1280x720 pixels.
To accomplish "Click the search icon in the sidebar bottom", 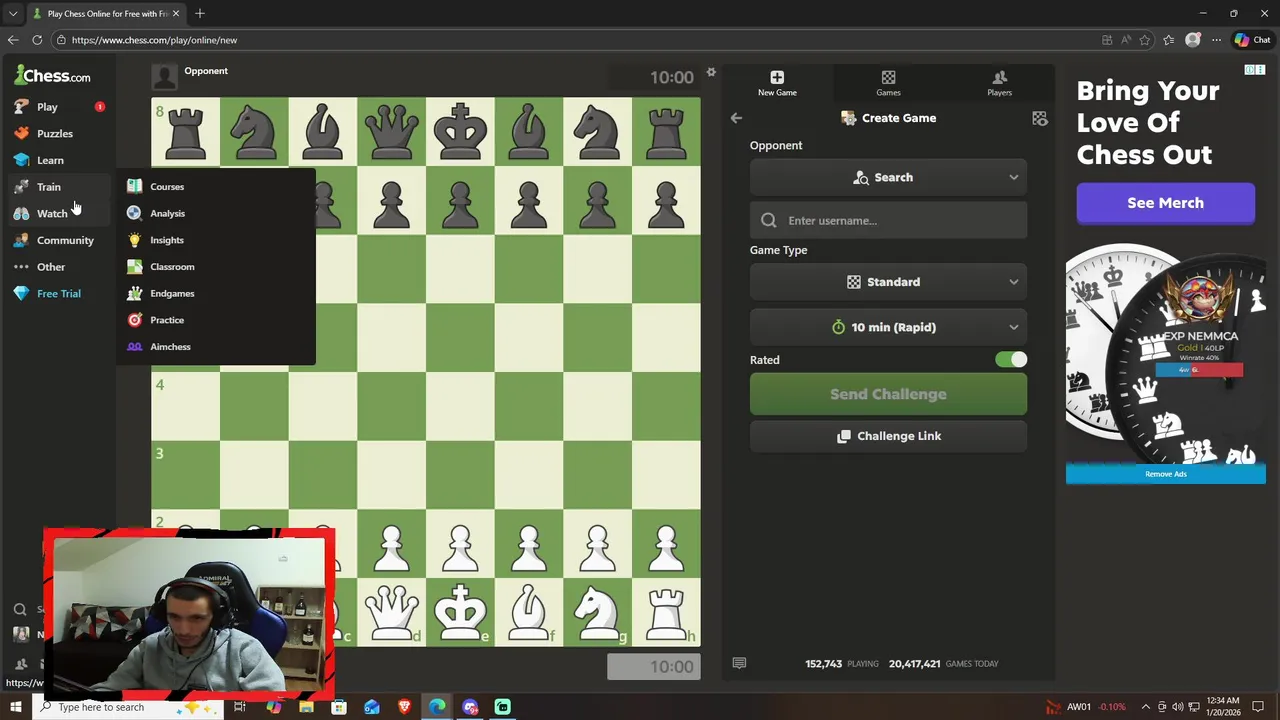I will 20,609.
